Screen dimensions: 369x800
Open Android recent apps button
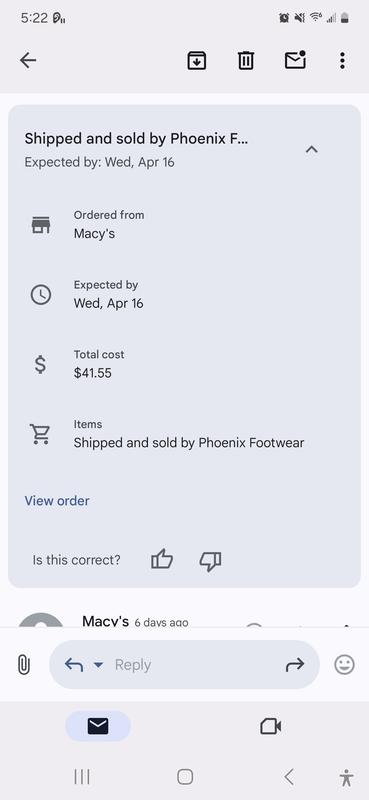82,777
